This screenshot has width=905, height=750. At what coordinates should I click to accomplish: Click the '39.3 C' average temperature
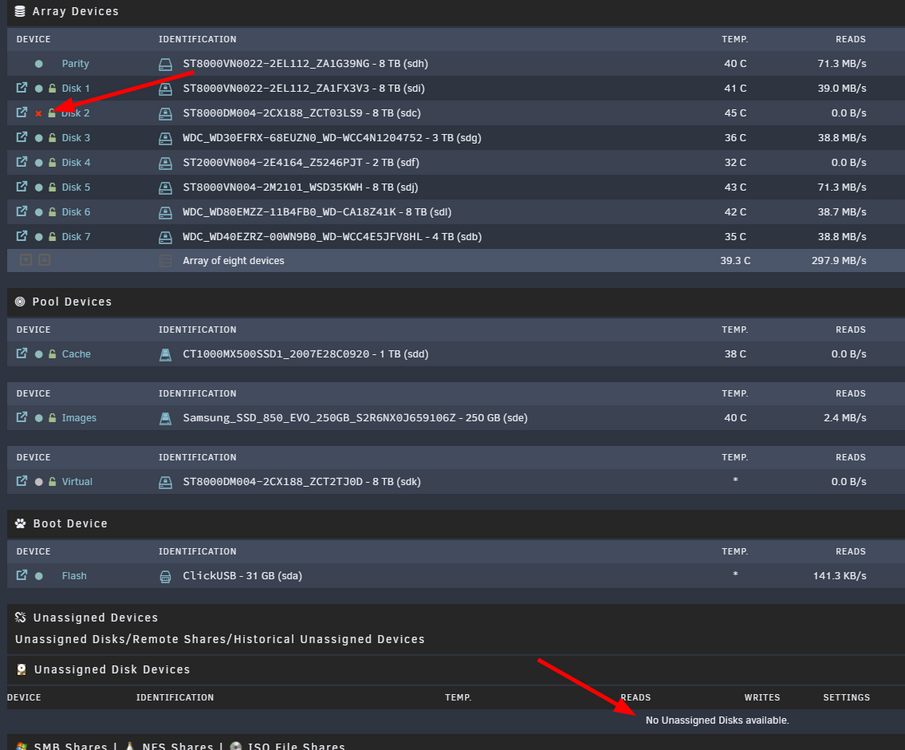point(735,260)
